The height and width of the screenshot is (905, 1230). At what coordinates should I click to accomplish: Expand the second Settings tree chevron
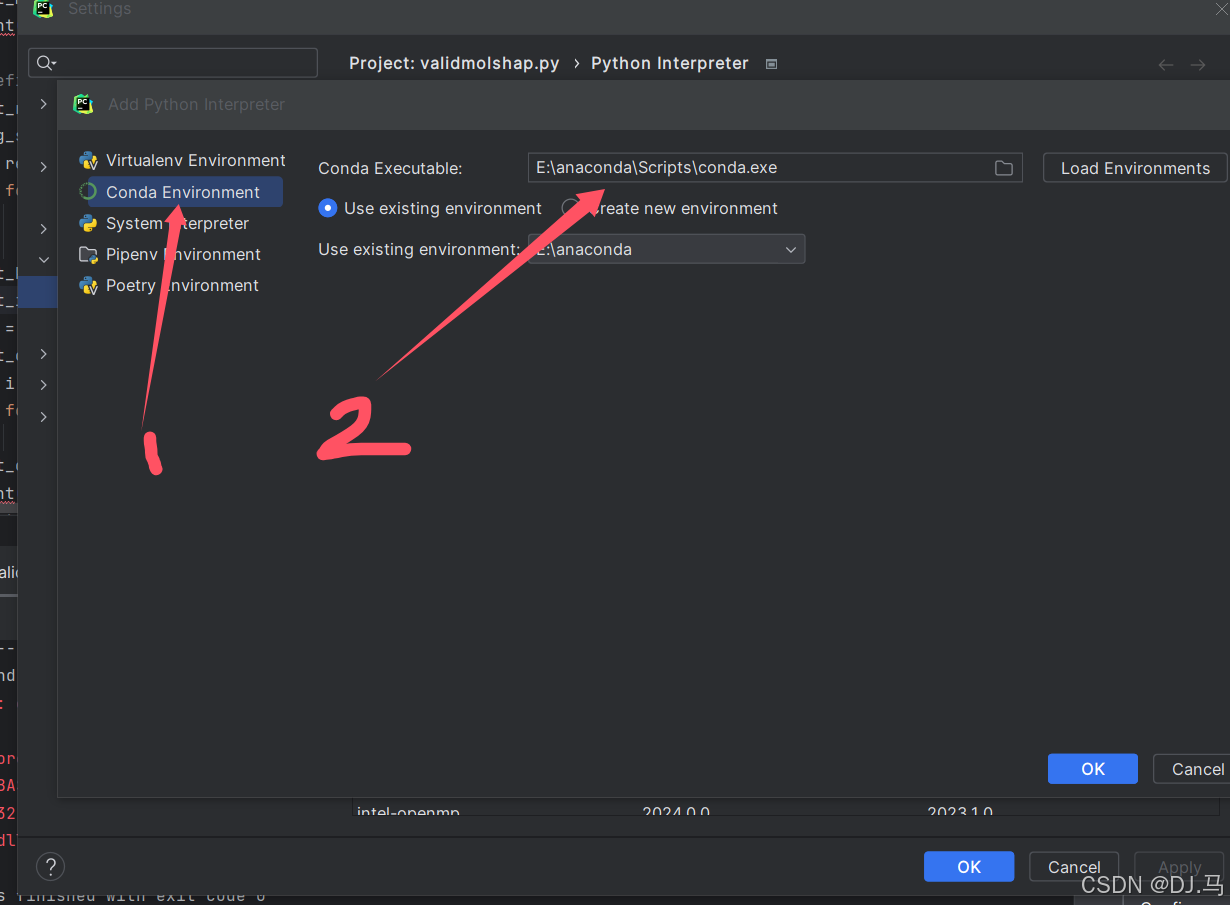tap(44, 166)
